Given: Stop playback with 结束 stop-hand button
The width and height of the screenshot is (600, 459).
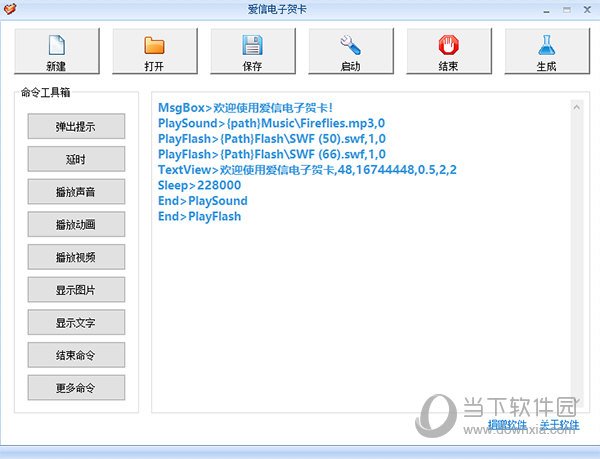Looking at the screenshot, I should [448, 53].
